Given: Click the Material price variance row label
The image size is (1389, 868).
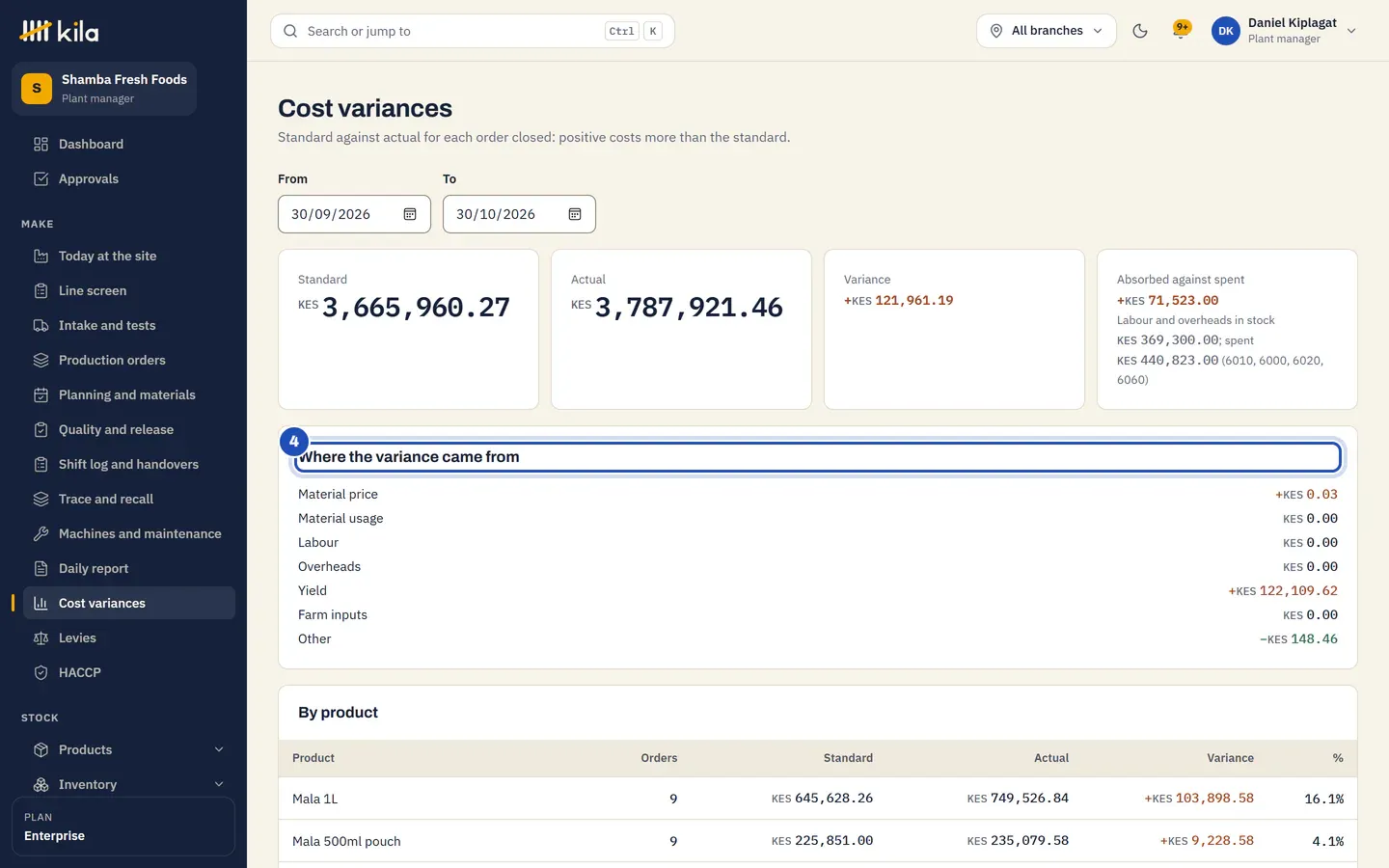Looking at the screenshot, I should click(338, 494).
